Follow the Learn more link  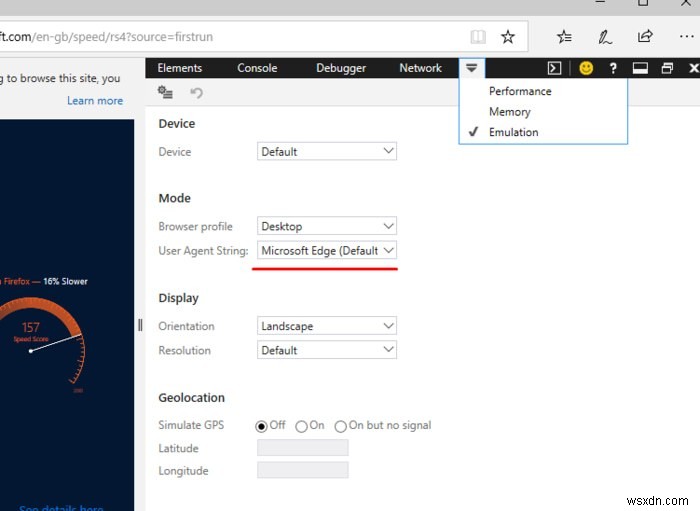(x=95, y=100)
